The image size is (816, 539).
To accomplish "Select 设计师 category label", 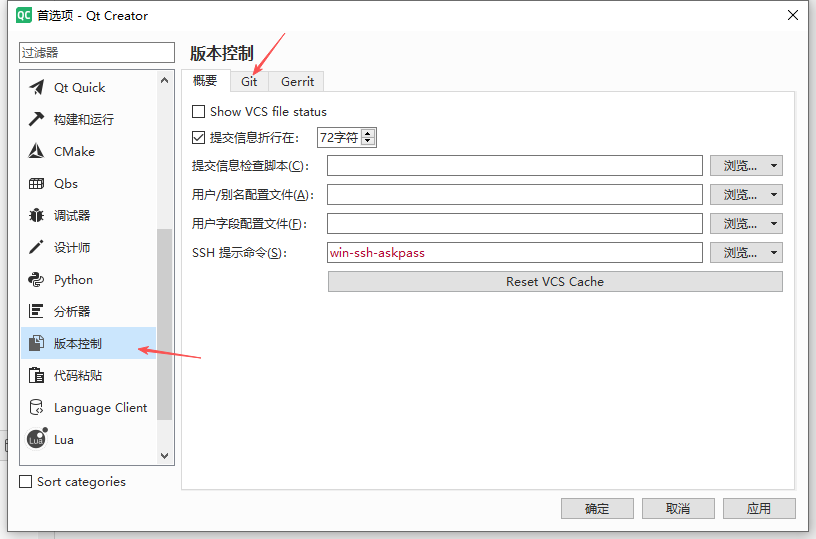I will pyautogui.click(x=72, y=247).
